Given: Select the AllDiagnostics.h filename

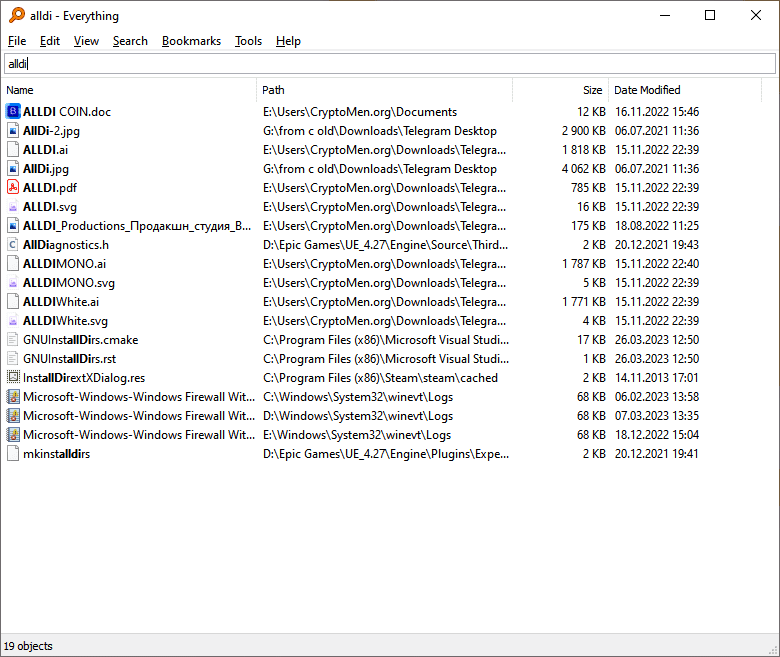Looking at the screenshot, I should 66,245.
